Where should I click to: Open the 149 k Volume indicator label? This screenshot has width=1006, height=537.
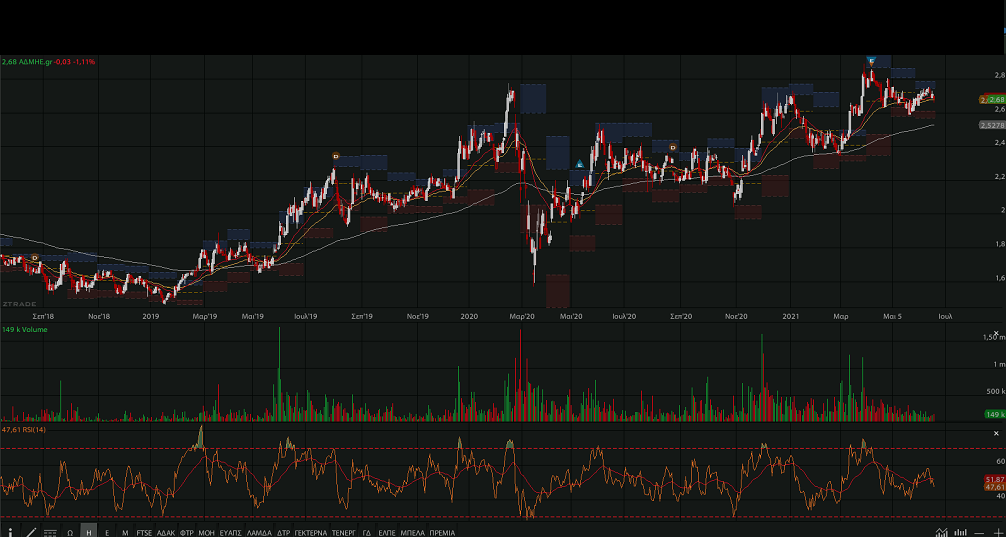pyautogui.click(x=24, y=328)
